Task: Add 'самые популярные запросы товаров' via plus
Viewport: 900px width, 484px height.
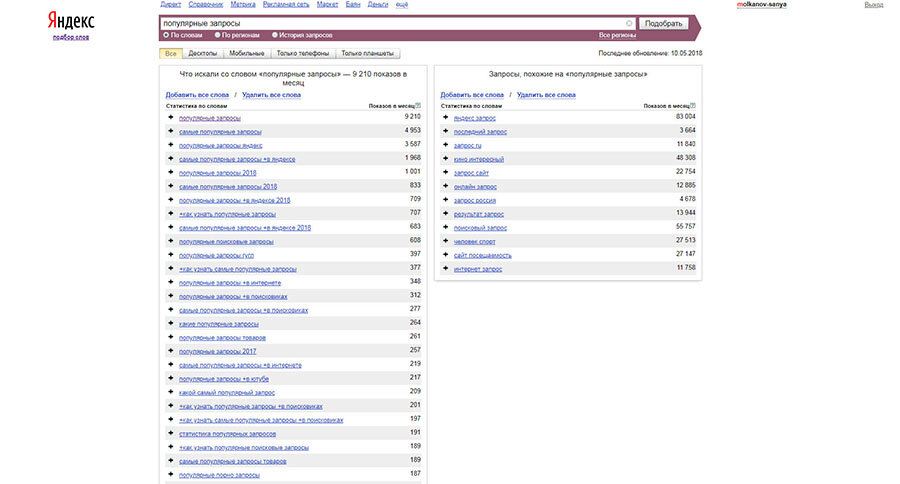Action: (170, 460)
